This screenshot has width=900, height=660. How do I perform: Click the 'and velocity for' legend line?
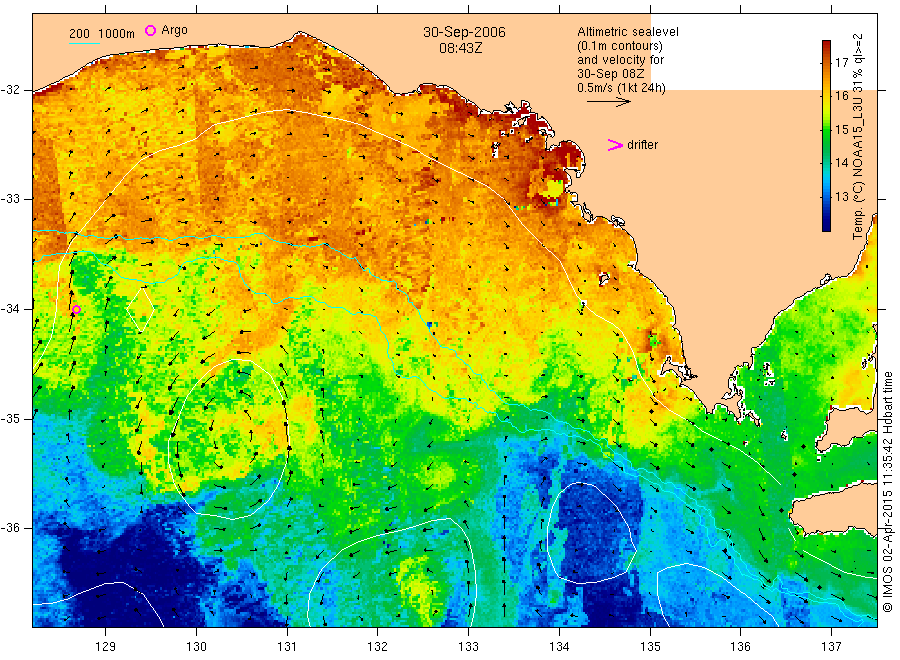(x=620, y=60)
